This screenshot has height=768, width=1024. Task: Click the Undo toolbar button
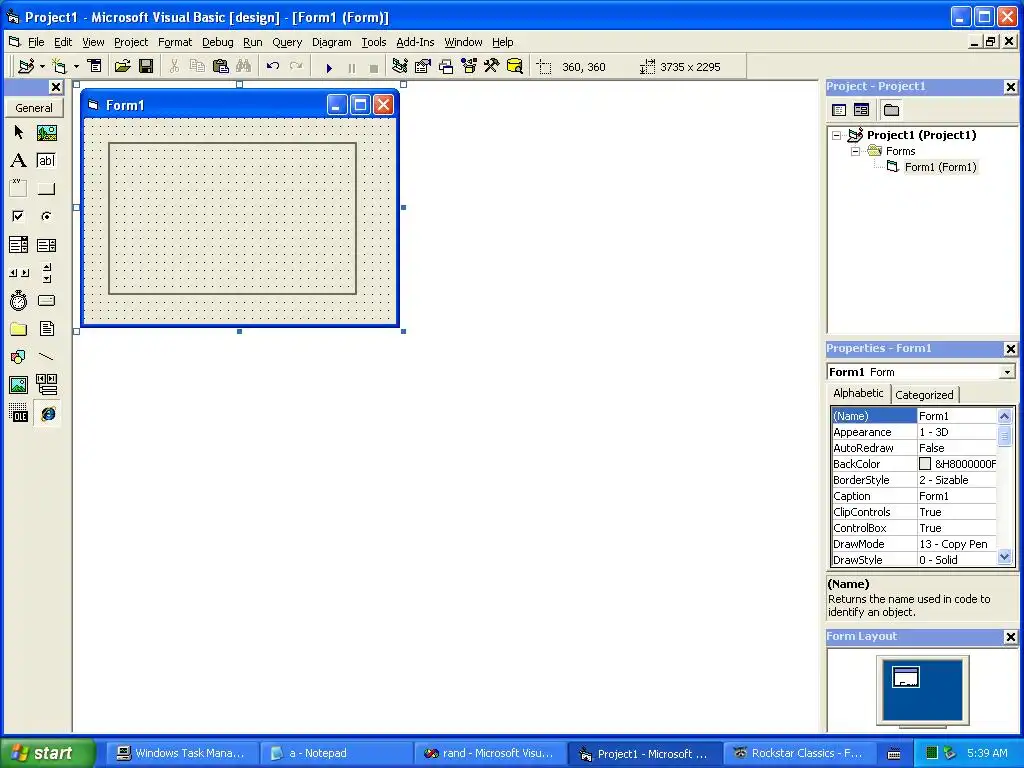pyautogui.click(x=273, y=66)
